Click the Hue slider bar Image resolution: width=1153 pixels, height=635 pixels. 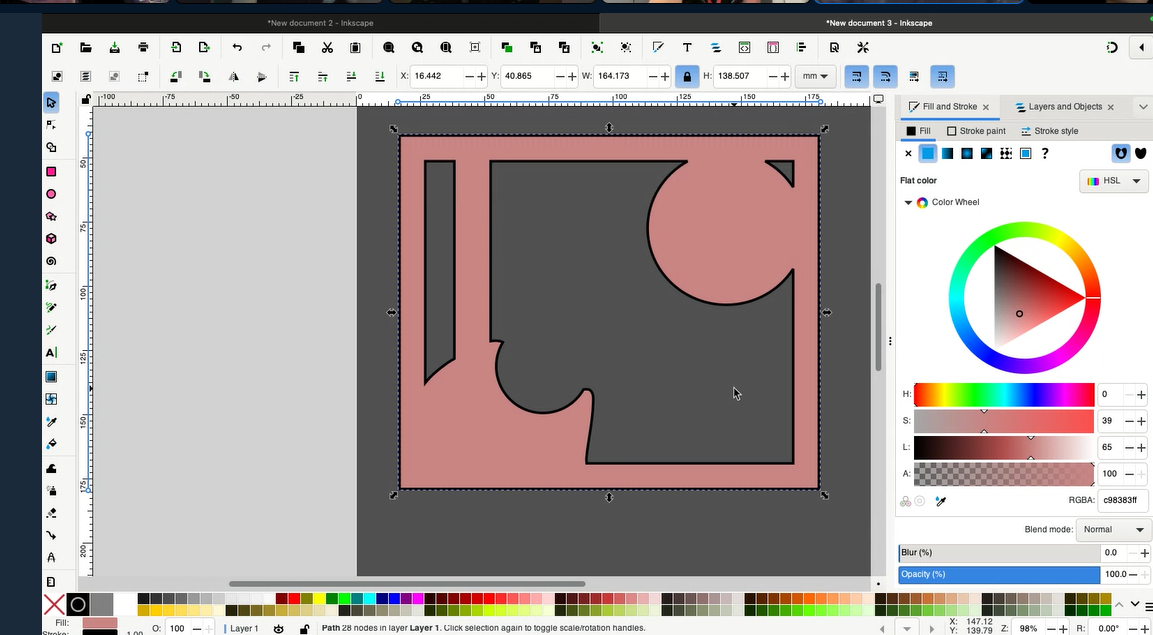[1004, 395]
